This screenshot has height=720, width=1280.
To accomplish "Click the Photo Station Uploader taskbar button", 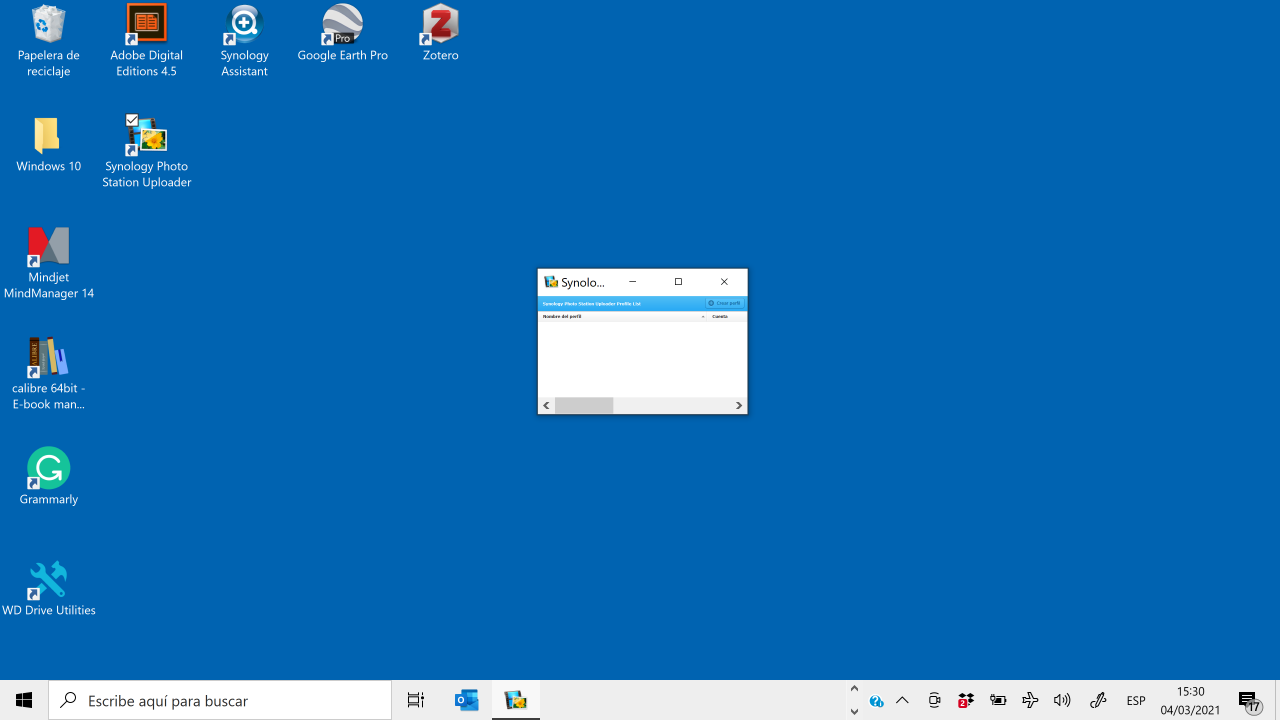I will 516,700.
